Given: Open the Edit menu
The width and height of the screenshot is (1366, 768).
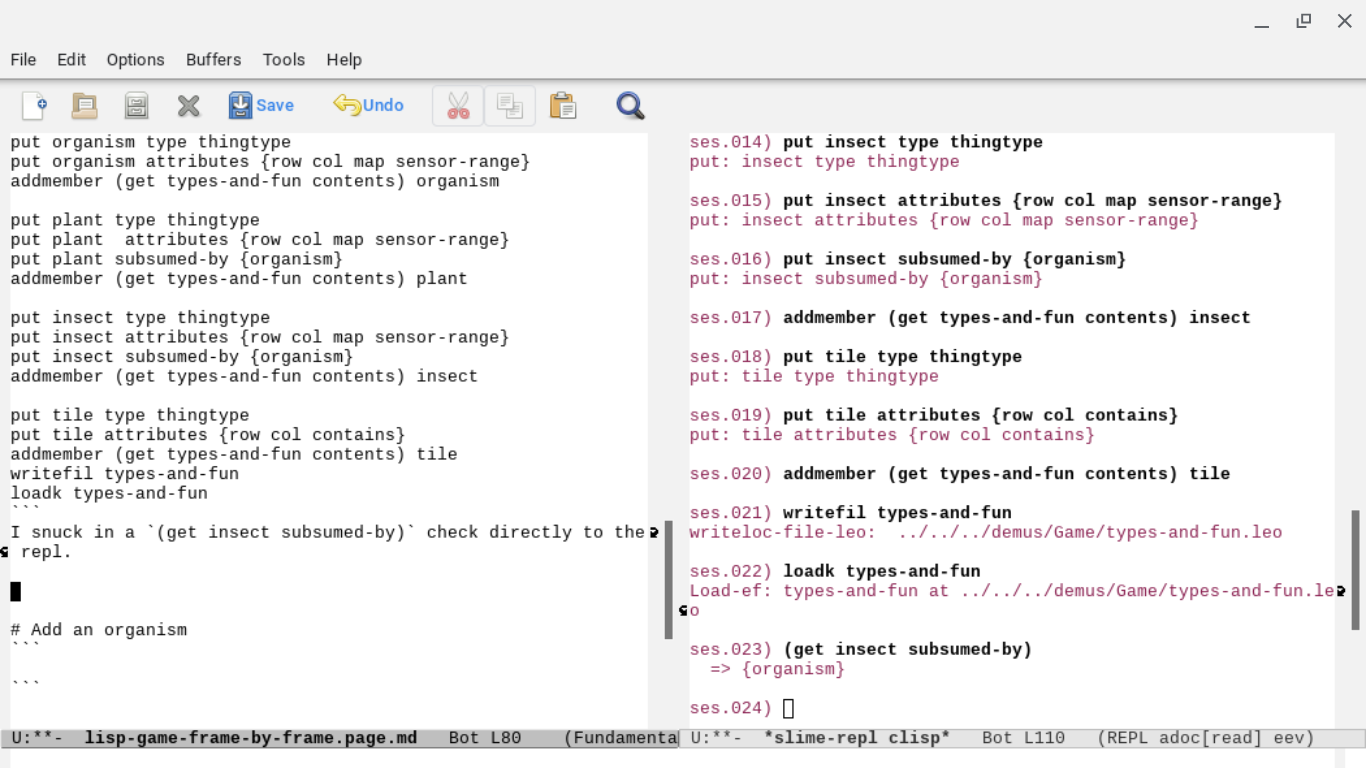Looking at the screenshot, I should [x=71, y=60].
